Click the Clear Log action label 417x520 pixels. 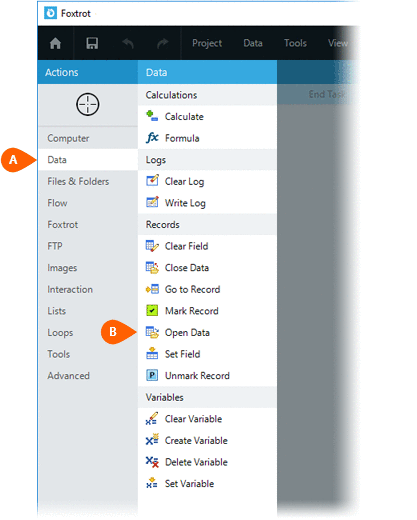[184, 182]
